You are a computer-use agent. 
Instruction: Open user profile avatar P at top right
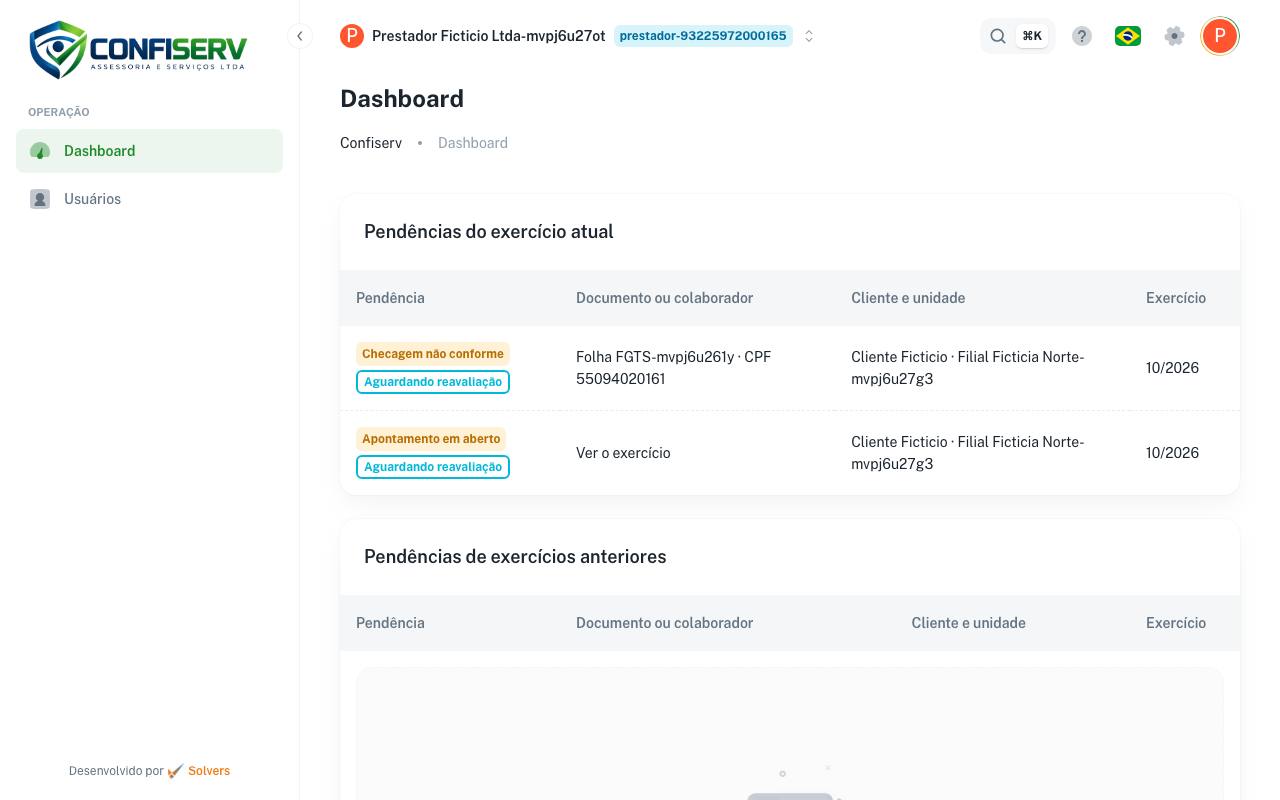1220,36
